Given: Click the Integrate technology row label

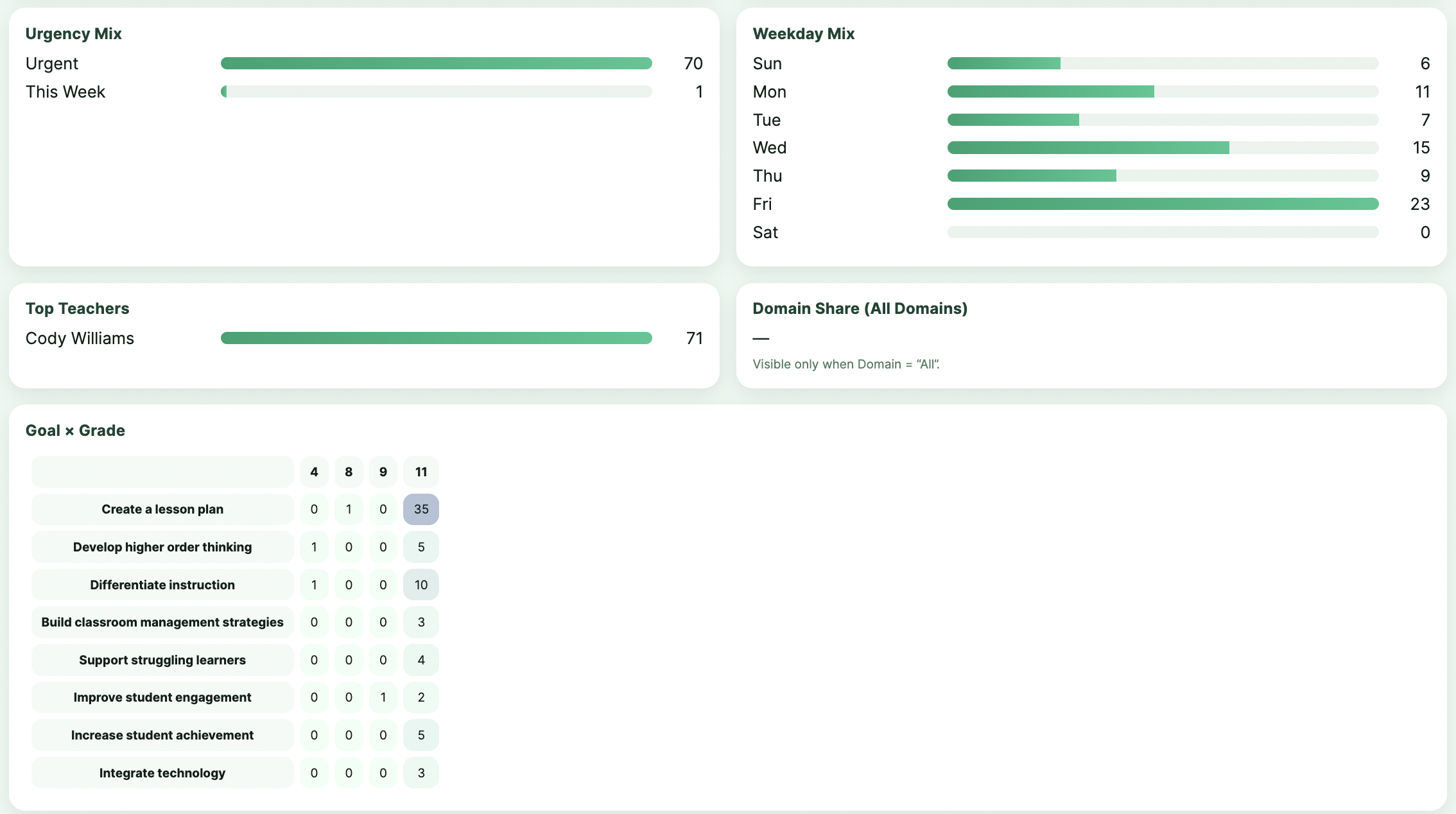Looking at the screenshot, I should coord(162,773).
